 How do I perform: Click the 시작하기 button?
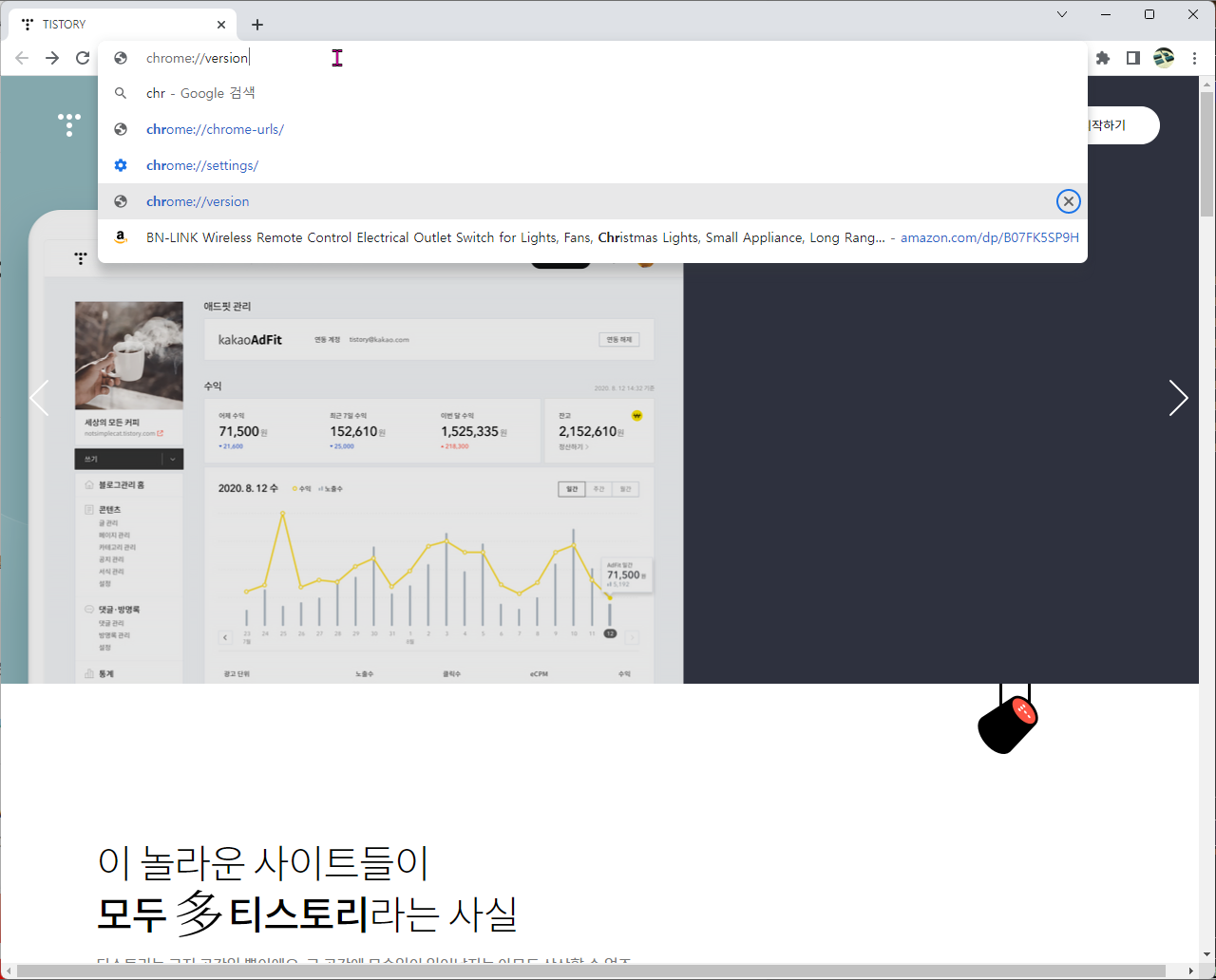point(1122,125)
